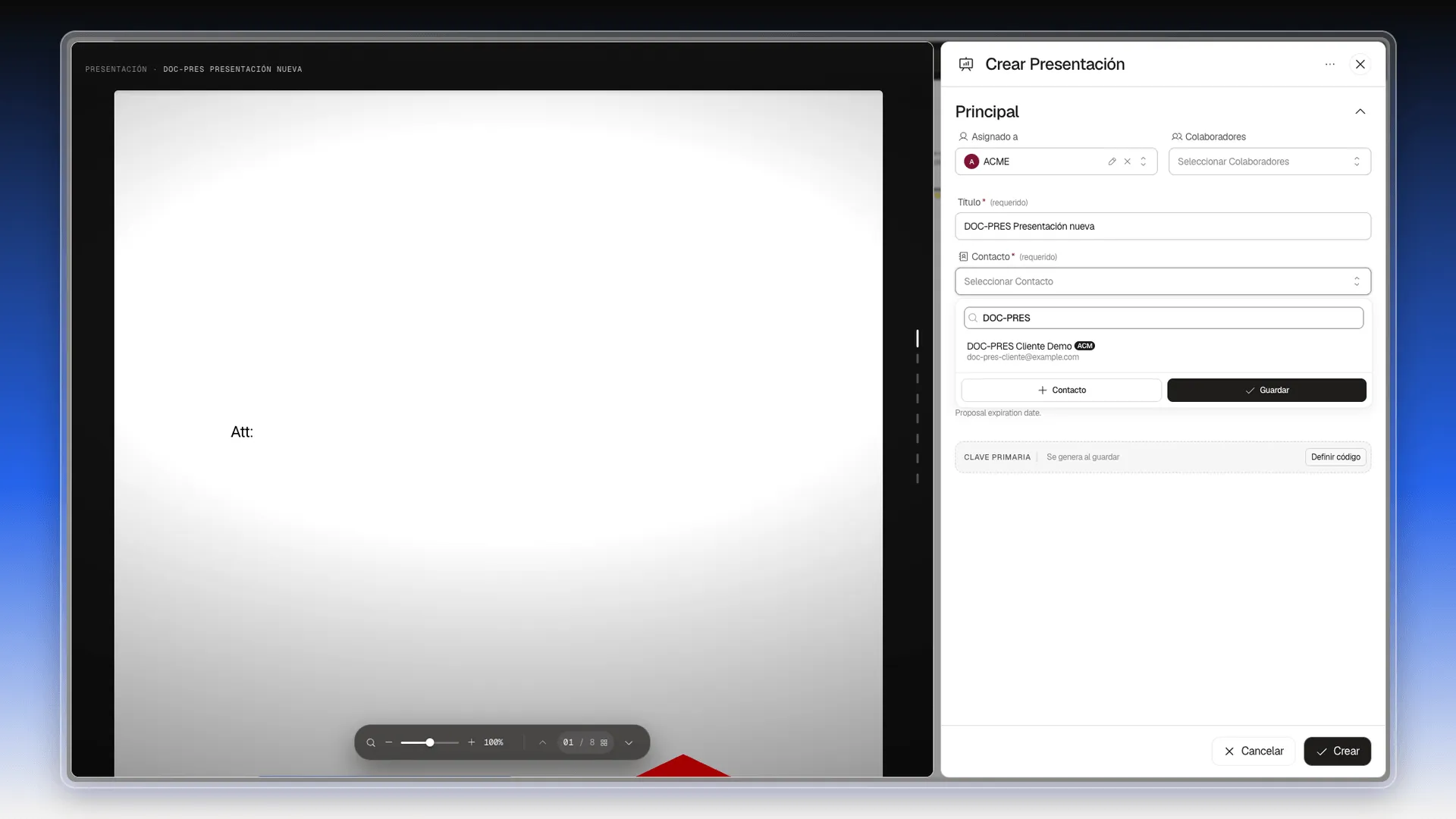
Task: Open the page grid overview icon
Action: [x=604, y=742]
